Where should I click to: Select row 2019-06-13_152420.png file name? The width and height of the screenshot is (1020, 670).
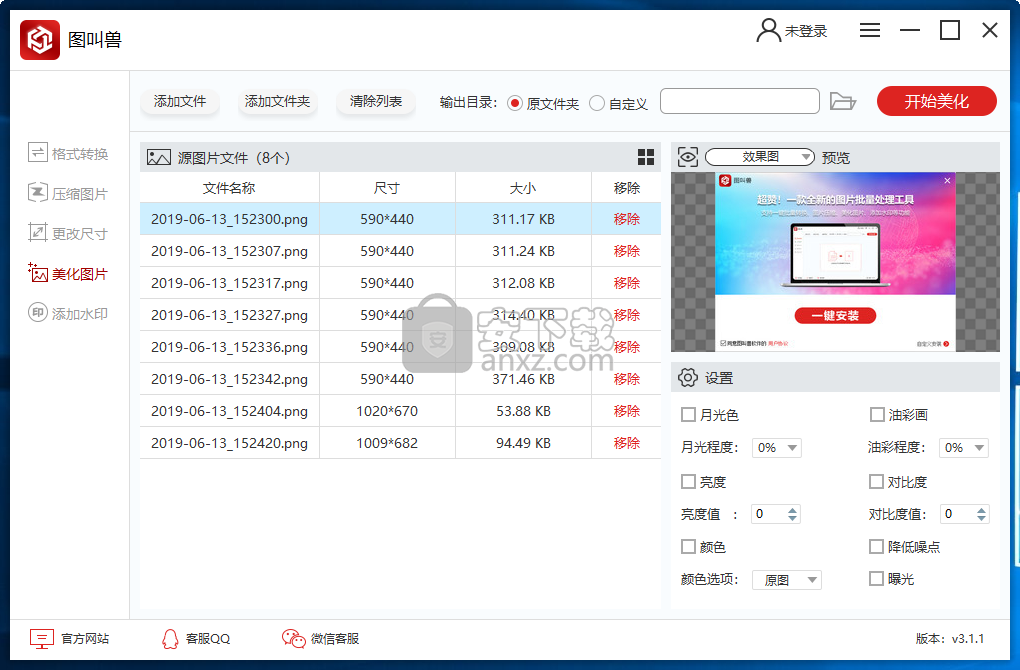230,443
